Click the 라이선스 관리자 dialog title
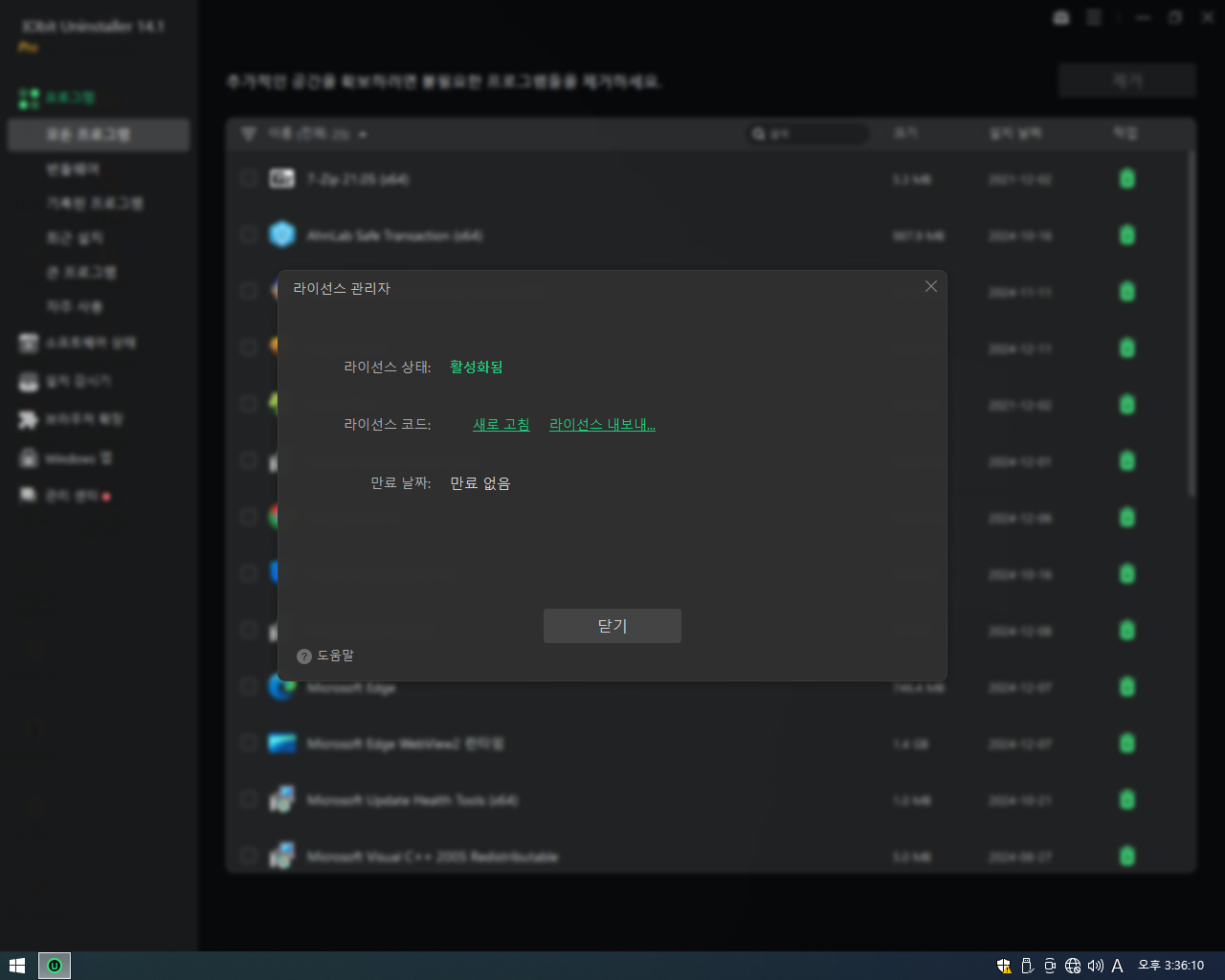The height and width of the screenshot is (980, 1225). click(x=342, y=288)
